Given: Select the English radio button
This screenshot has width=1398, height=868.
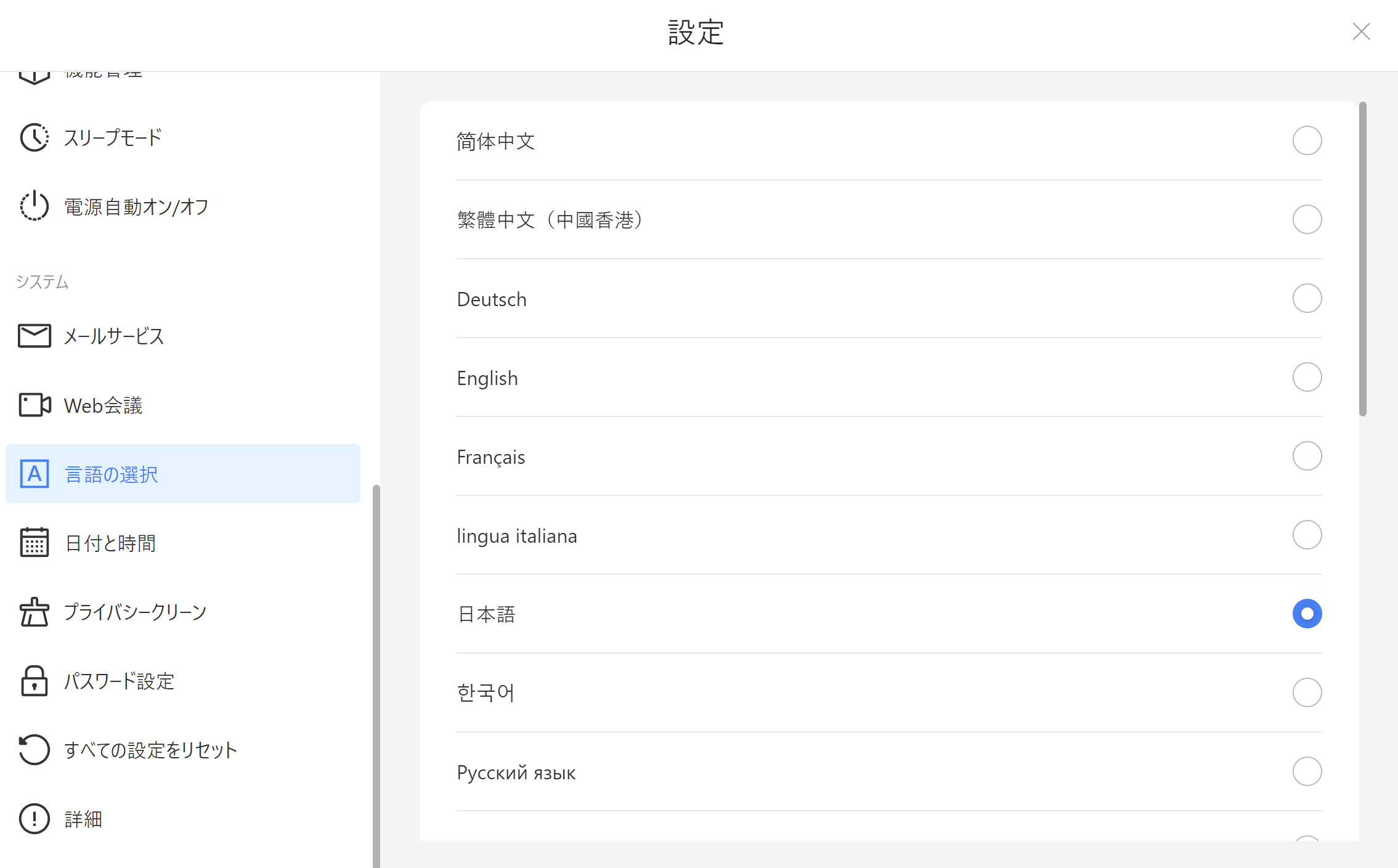Looking at the screenshot, I should pos(1307,377).
